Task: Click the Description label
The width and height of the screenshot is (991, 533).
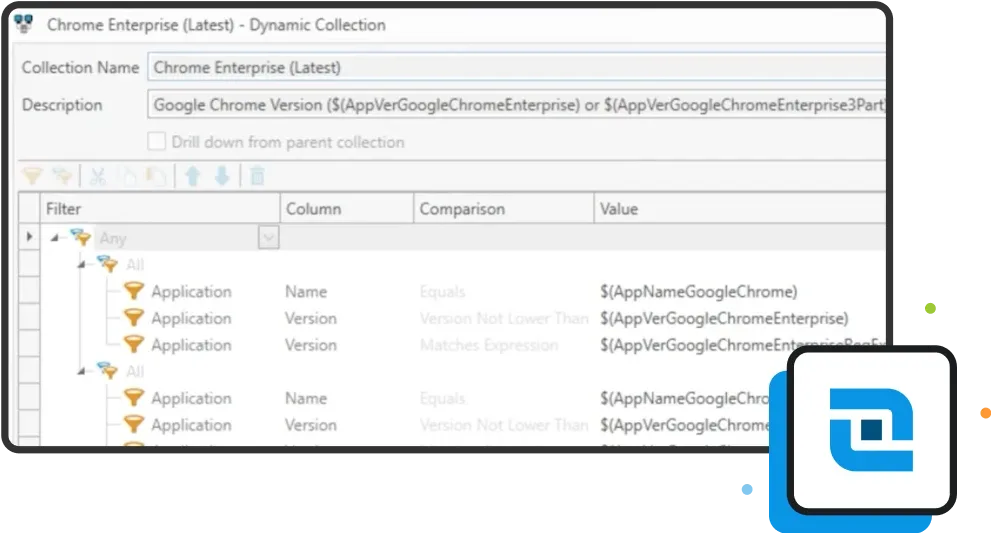Action: (x=62, y=104)
